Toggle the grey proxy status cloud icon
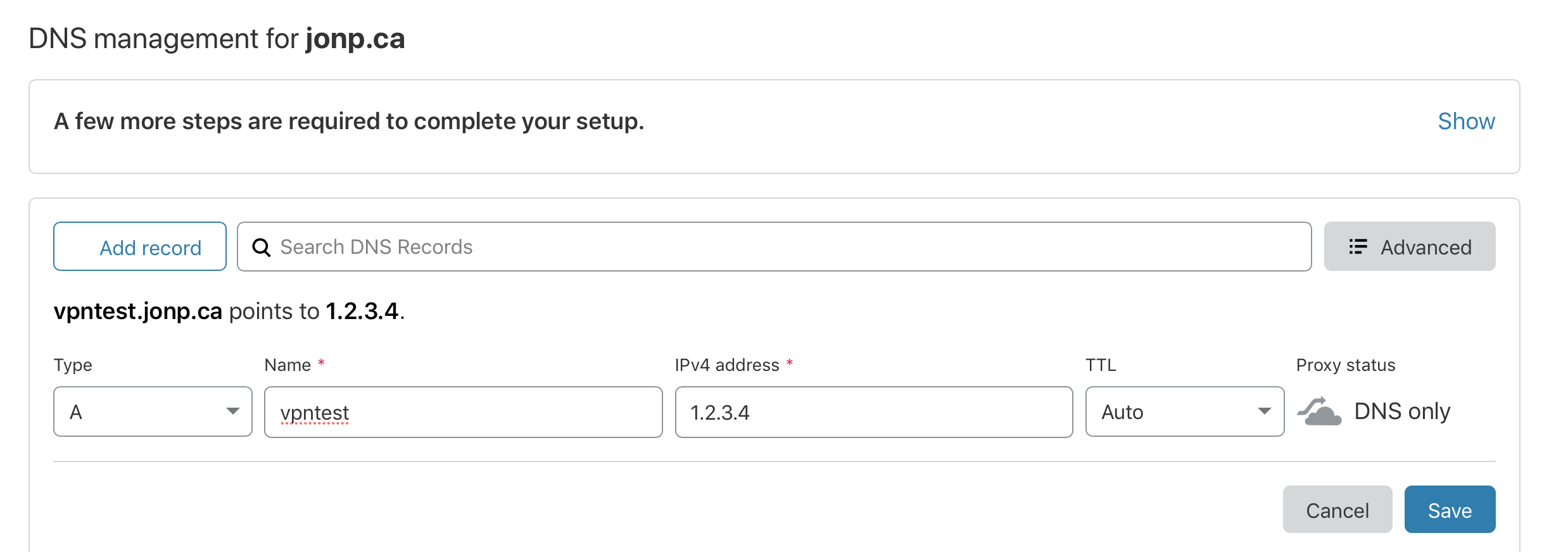This screenshot has height=552, width=1568. [x=1319, y=412]
